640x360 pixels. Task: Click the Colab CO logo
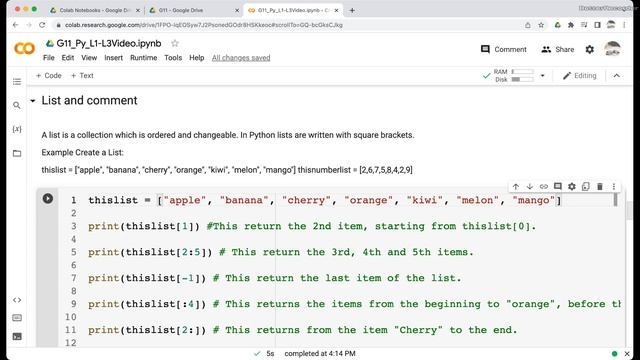point(24,49)
